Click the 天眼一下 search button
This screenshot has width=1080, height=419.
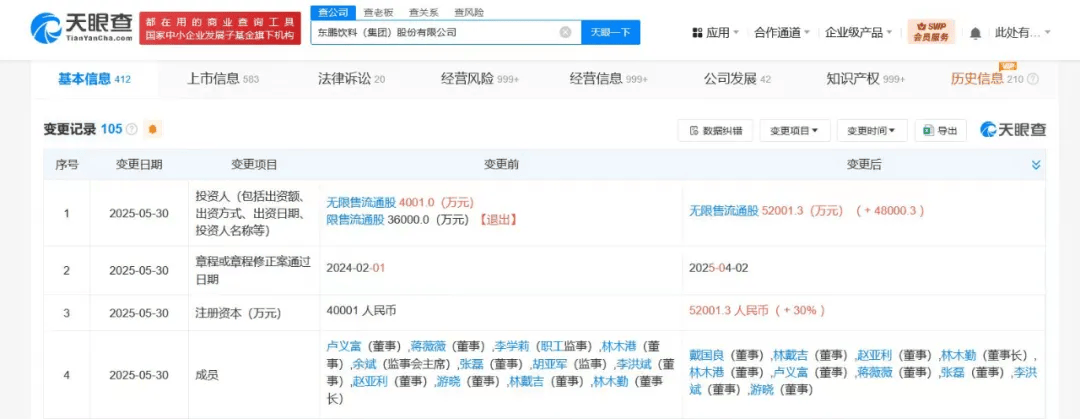[611, 32]
